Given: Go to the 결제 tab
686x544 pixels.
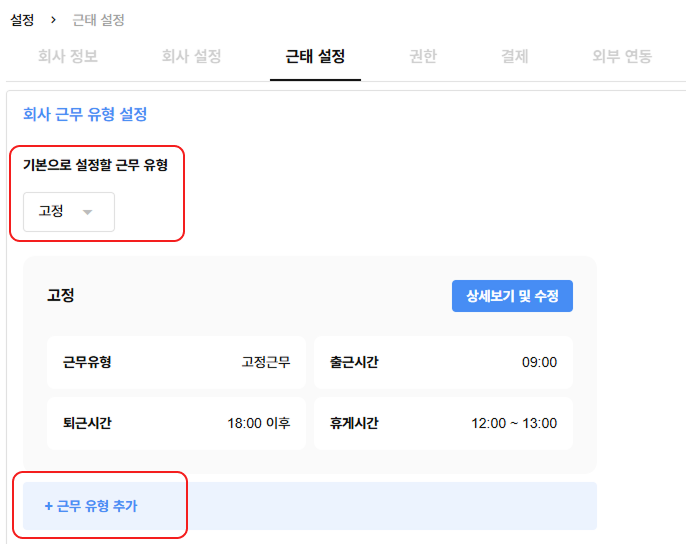Looking at the screenshot, I should coord(514,56).
